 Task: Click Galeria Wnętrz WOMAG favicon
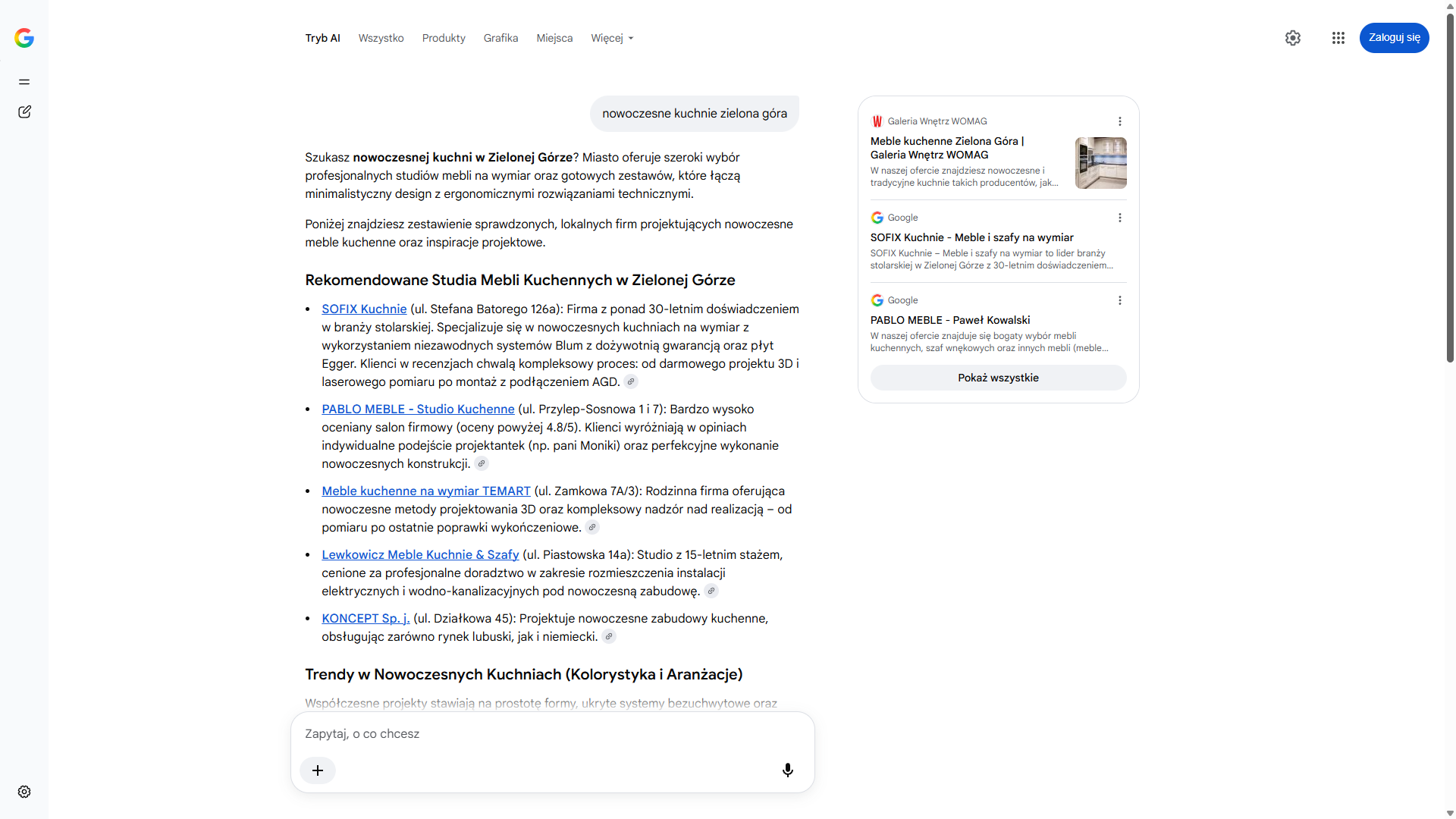coord(877,121)
